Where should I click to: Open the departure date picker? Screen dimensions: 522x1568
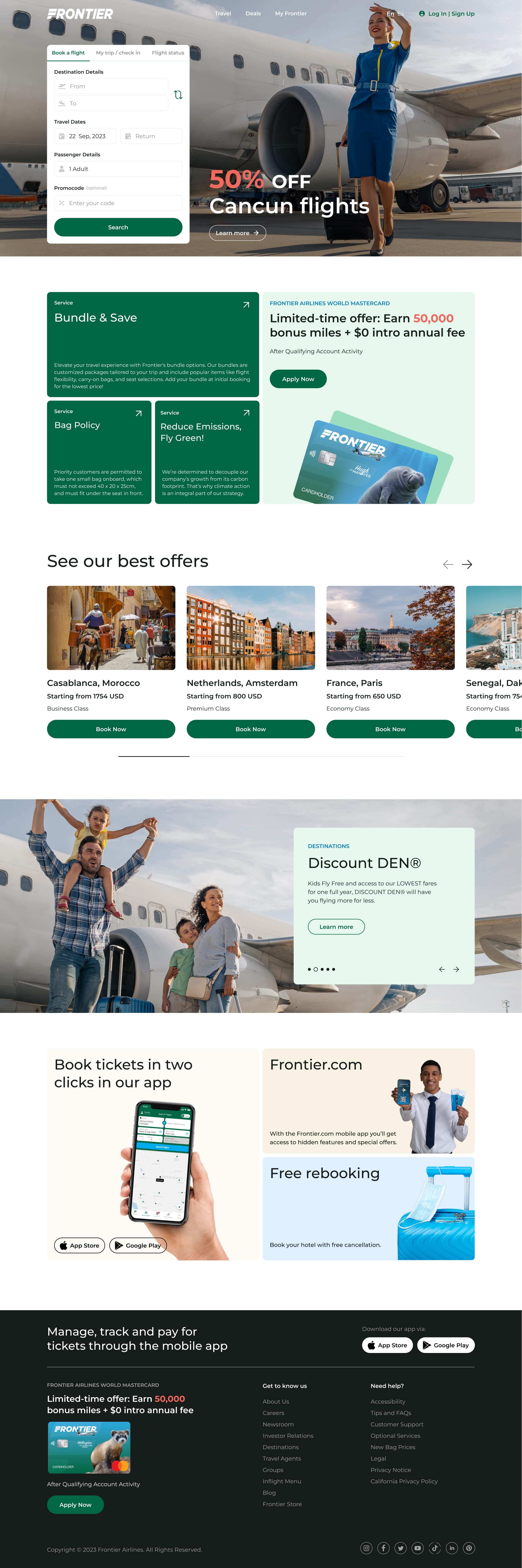pyautogui.click(x=85, y=136)
